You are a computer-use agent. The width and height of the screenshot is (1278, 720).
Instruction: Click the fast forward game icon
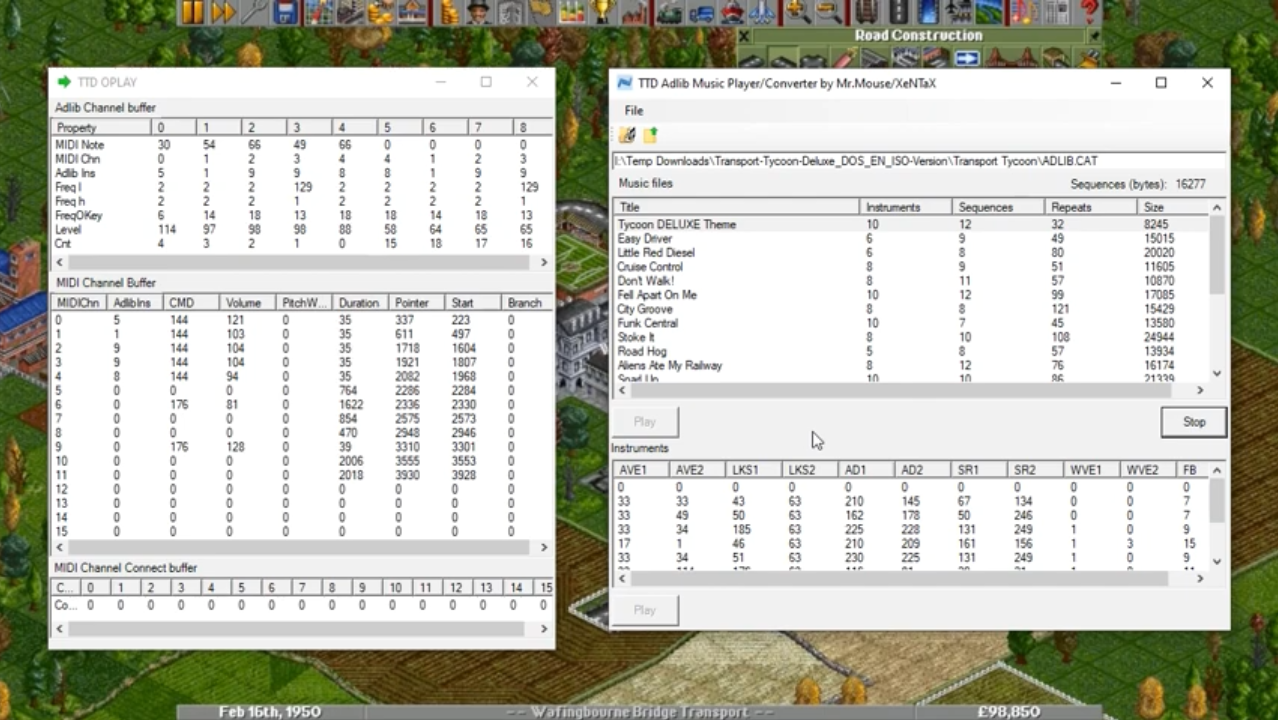[x=223, y=12]
